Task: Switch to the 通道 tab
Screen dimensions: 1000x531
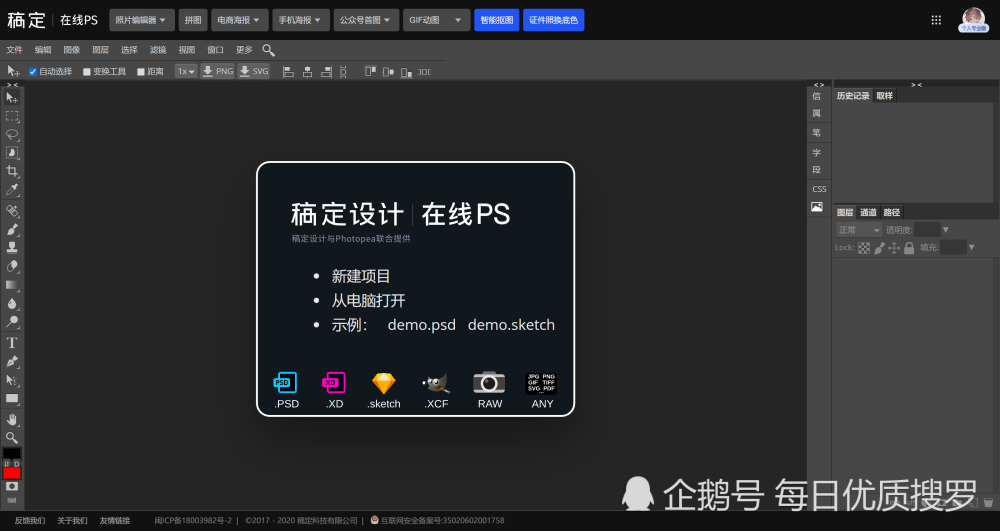Action: pos(868,212)
